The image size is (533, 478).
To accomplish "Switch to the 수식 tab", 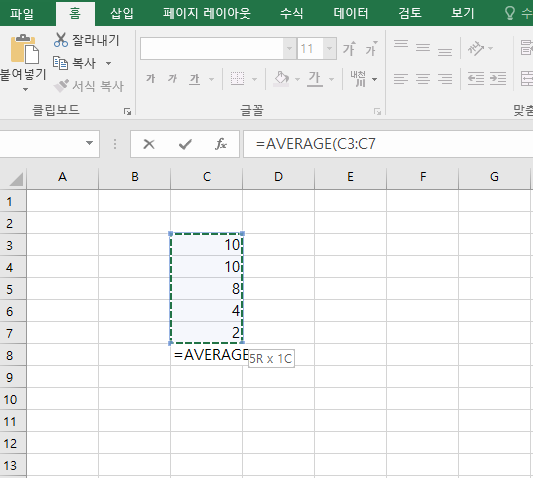I will click(x=292, y=14).
